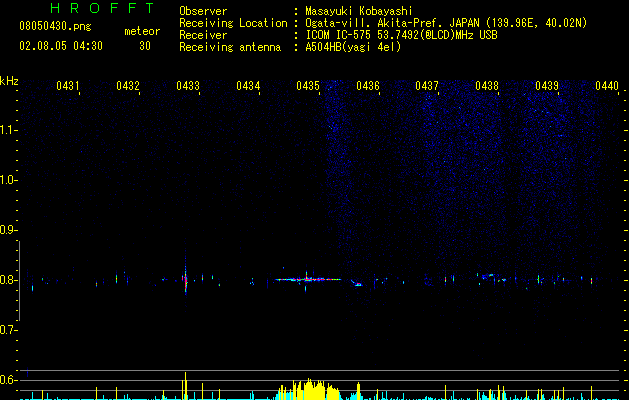Click the 0.6 kHz axis label
Viewport: 629px width, 400px height.
(8, 380)
